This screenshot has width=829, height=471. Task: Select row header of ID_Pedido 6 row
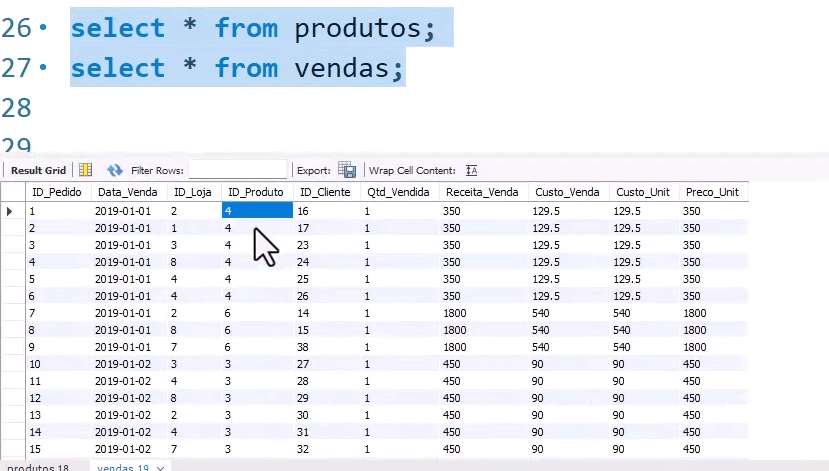point(13,296)
